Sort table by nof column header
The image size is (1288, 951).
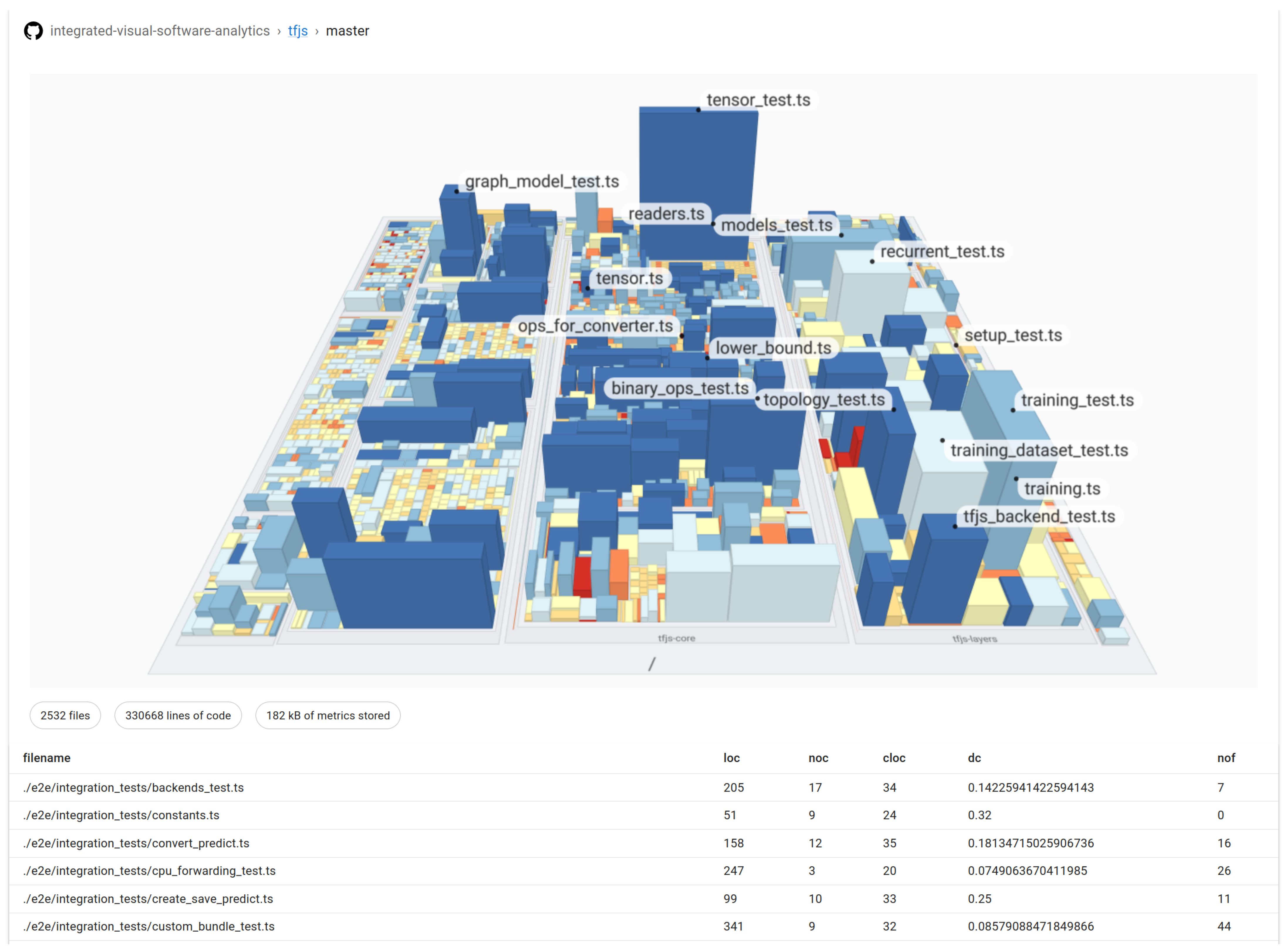[1226, 758]
